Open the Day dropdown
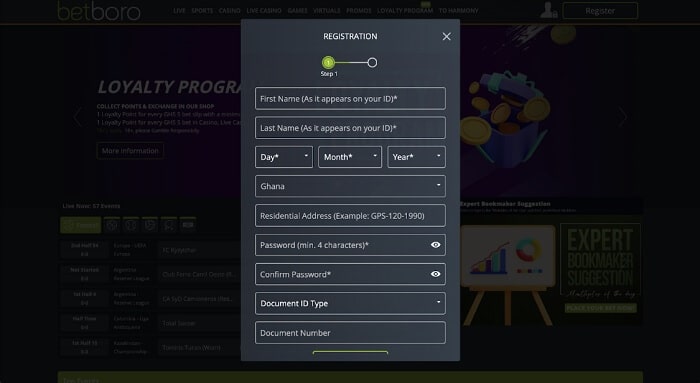 (x=284, y=157)
